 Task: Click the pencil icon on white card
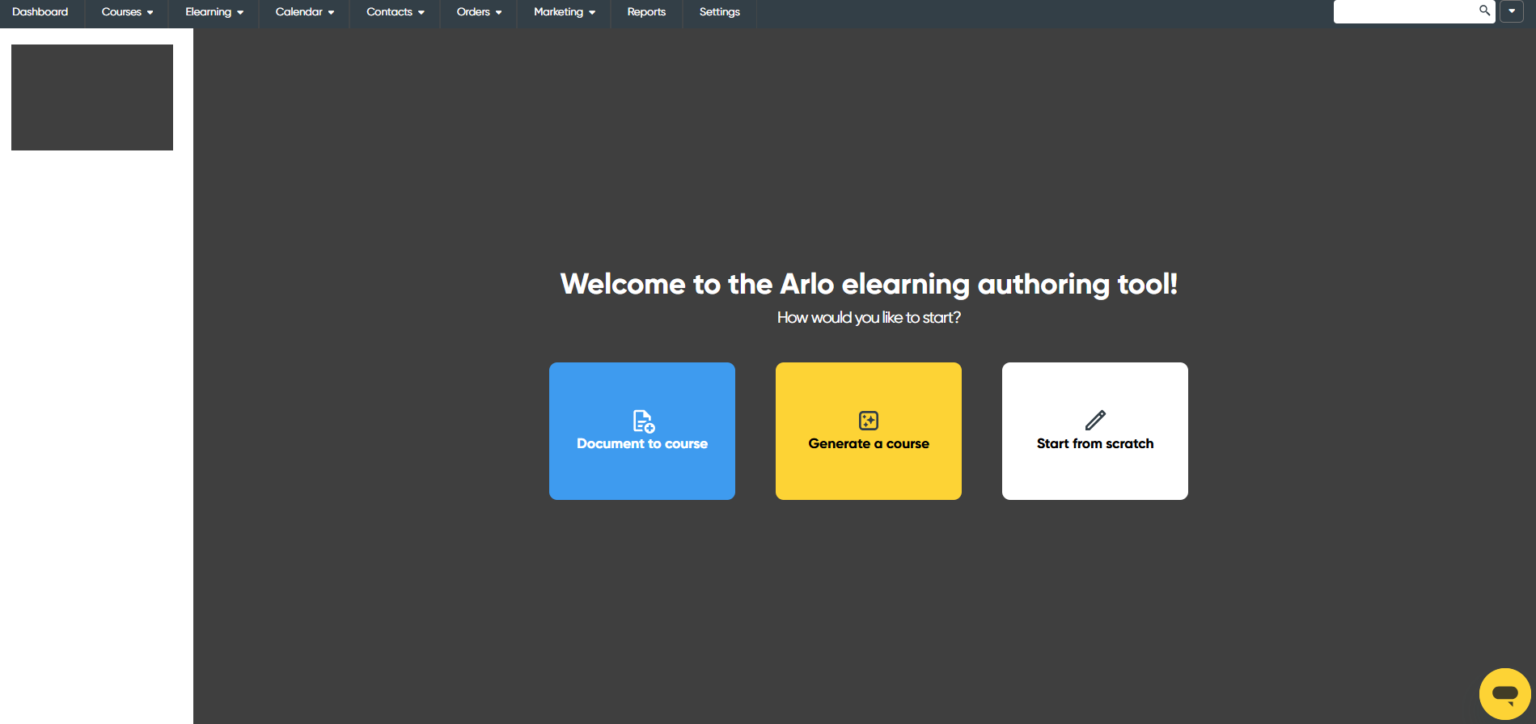pyautogui.click(x=1095, y=420)
